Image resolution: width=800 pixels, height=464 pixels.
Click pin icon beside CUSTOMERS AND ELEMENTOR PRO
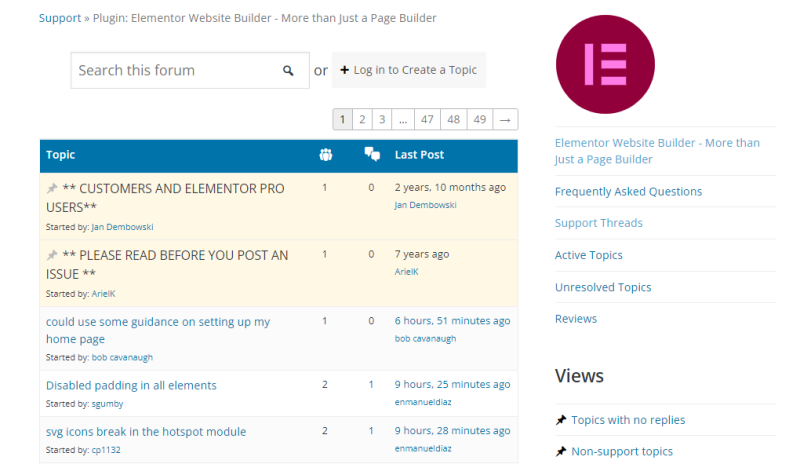tap(52, 188)
